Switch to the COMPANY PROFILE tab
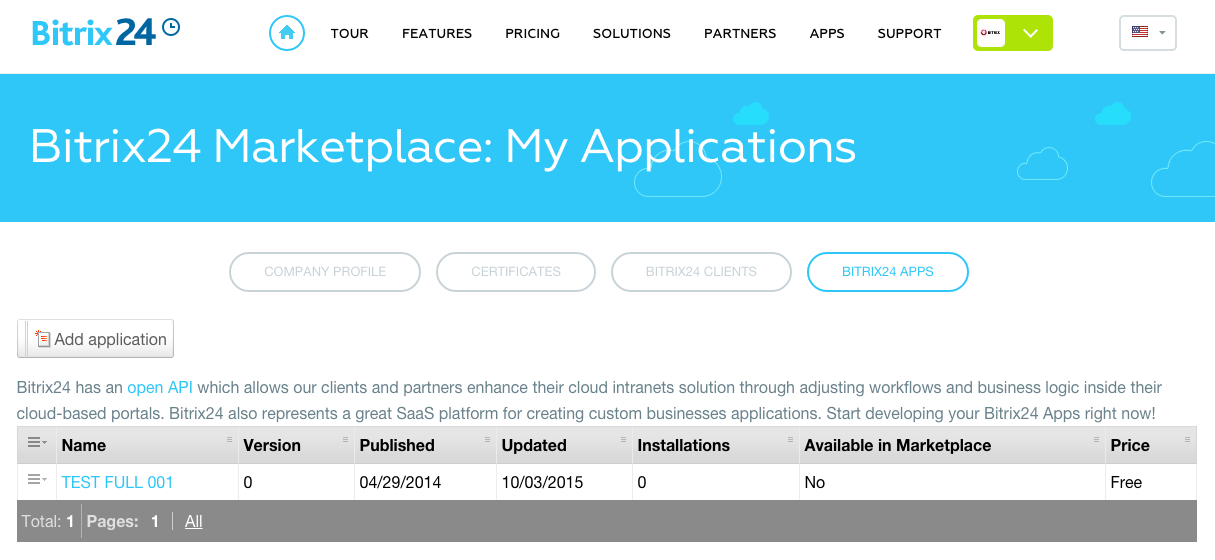The height and width of the screenshot is (560, 1215). click(325, 271)
